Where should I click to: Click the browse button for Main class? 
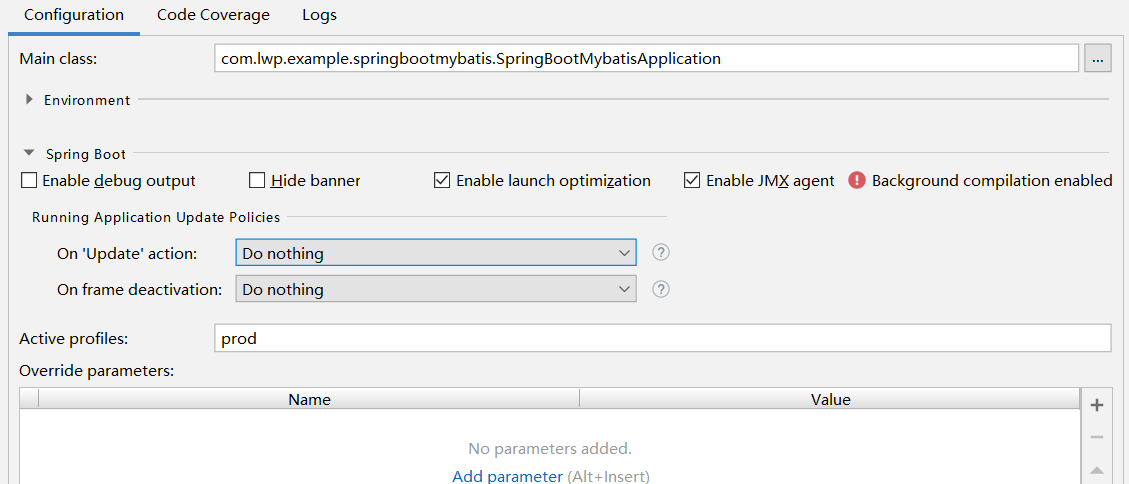click(1097, 59)
